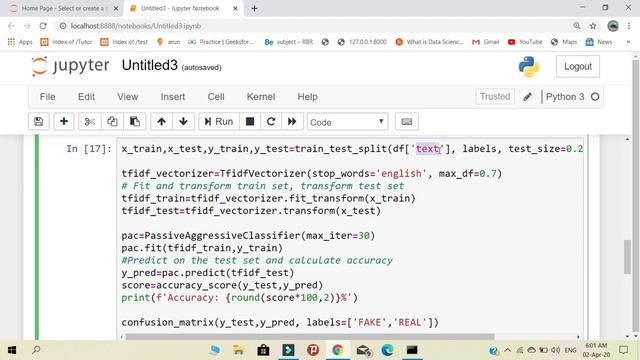Reload the current page
This screenshot has width=640, height=360.
43,26
